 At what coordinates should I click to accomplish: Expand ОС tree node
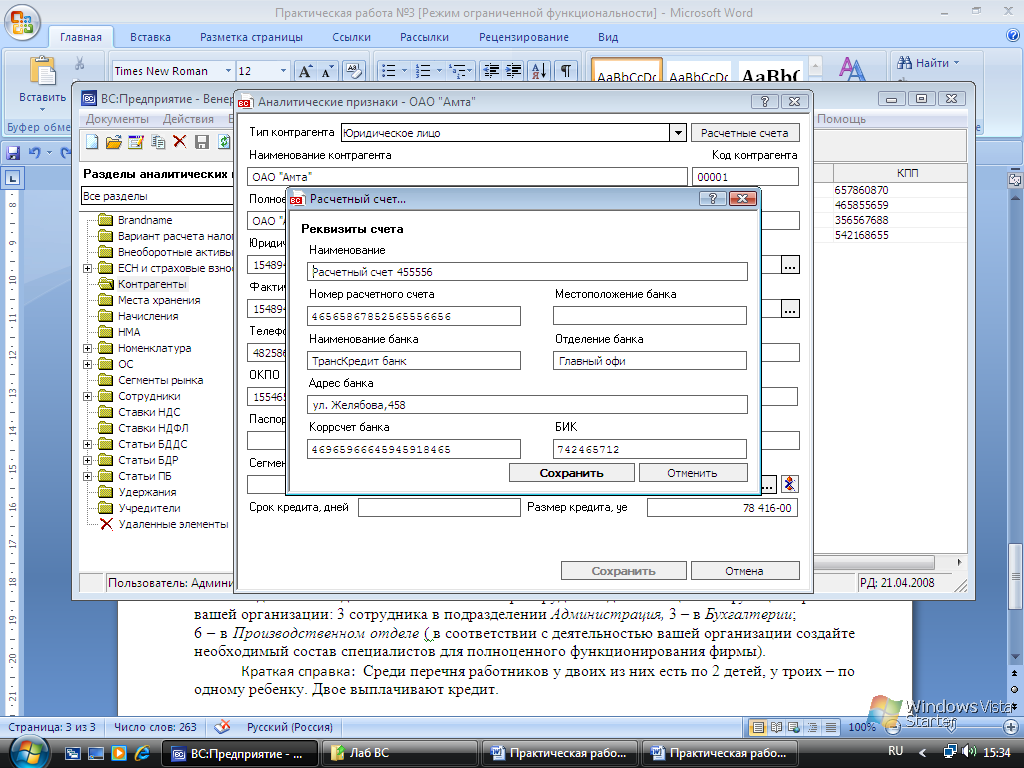point(88,364)
